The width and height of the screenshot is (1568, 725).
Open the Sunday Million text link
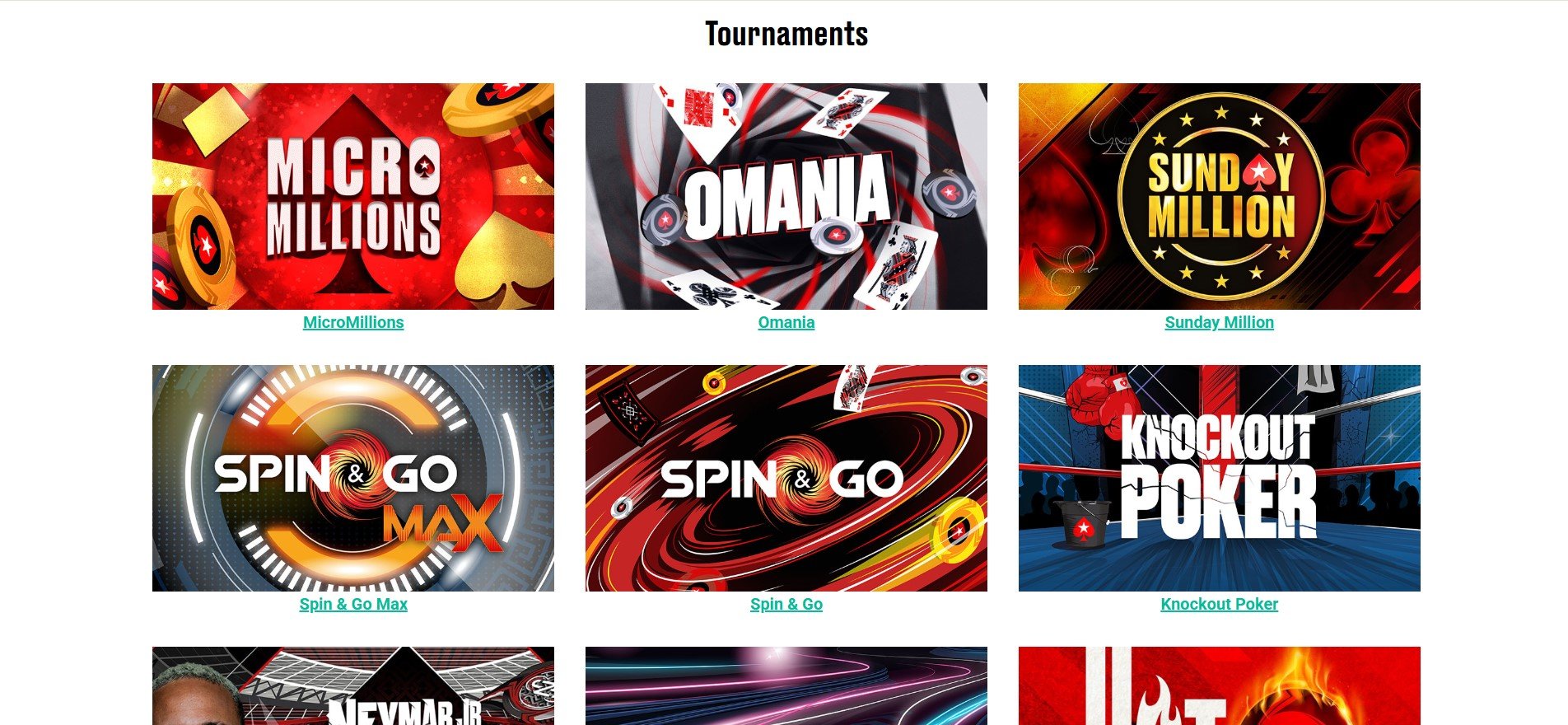pos(1220,322)
